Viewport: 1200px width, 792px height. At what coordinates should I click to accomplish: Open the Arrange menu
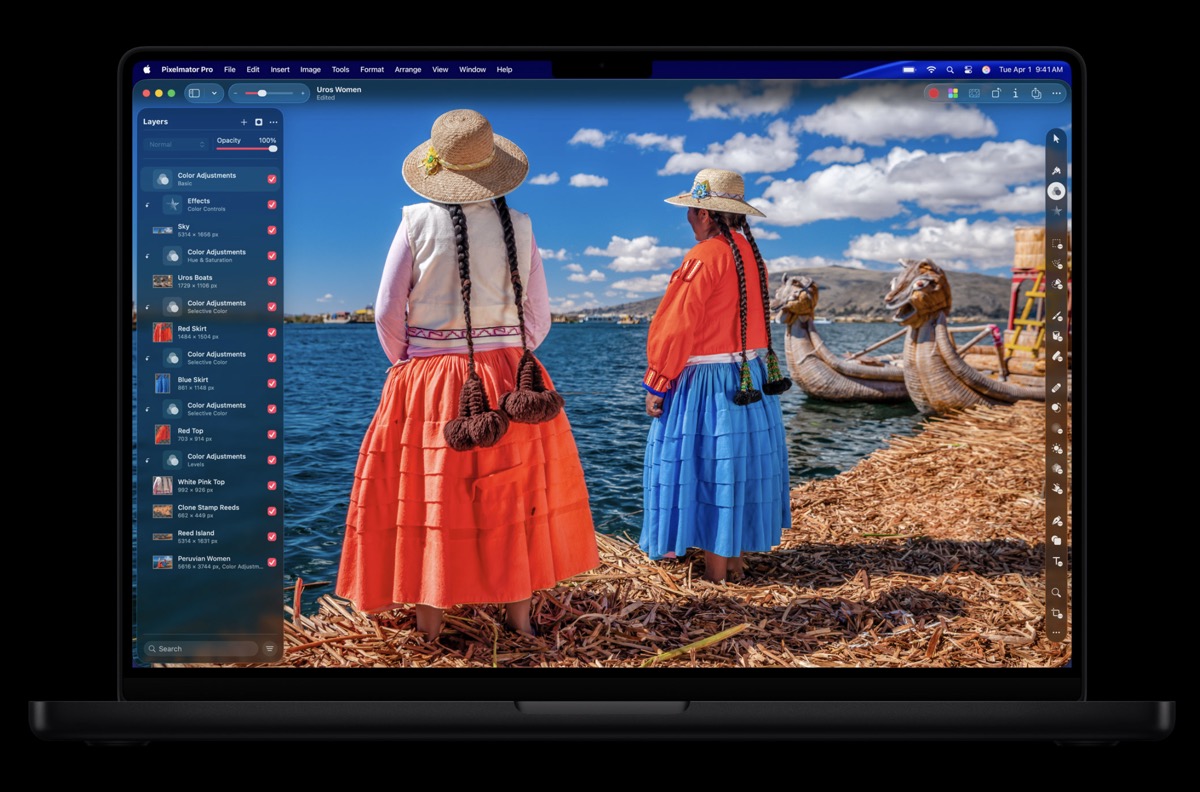[x=408, y=70]
